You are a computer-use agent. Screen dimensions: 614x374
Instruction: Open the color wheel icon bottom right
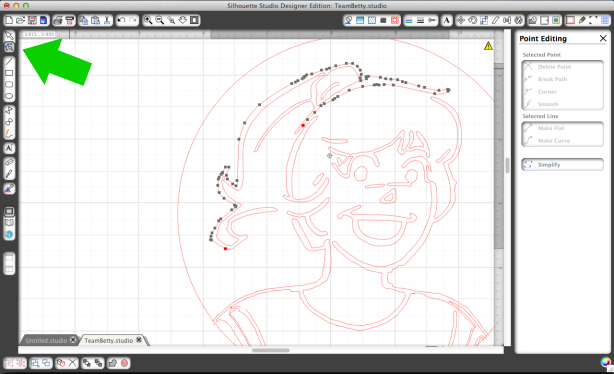click(x=606, y=362)
